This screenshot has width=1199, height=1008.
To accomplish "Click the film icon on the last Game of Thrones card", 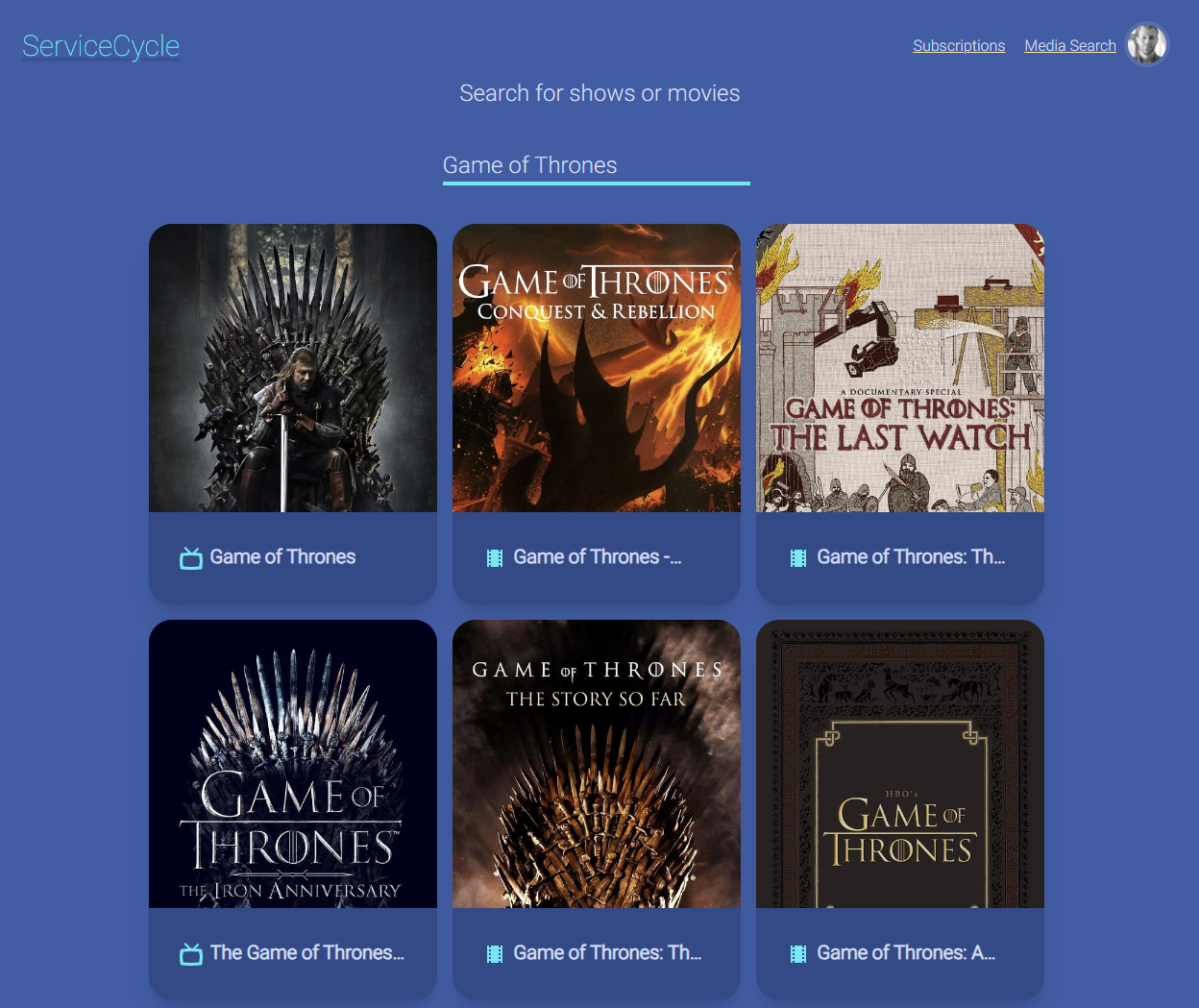I will [798, 954].
